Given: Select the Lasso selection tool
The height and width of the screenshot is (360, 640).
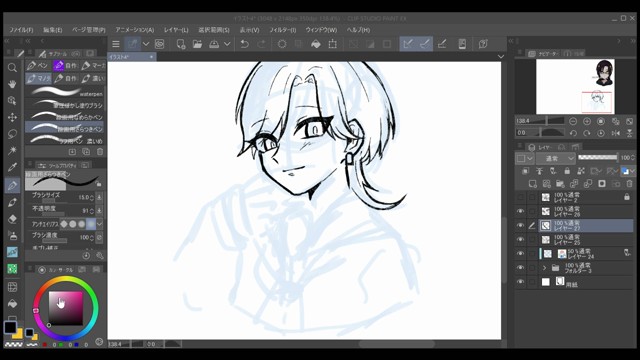Looking at the screenshot, I should [12, 134].
